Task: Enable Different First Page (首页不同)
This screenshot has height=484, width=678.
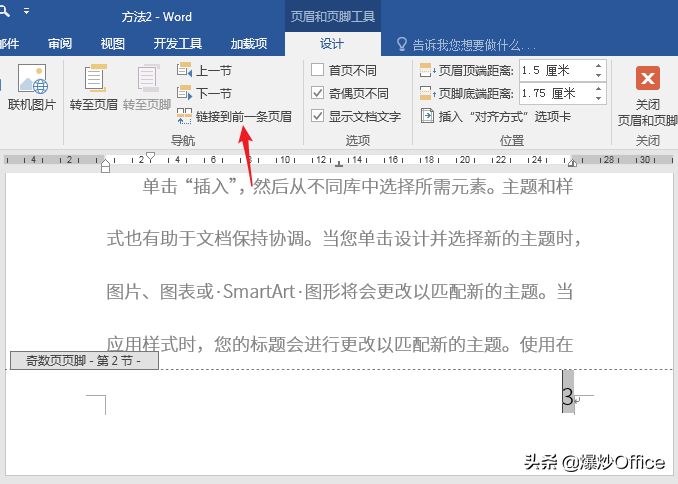Action: [318, 70]
